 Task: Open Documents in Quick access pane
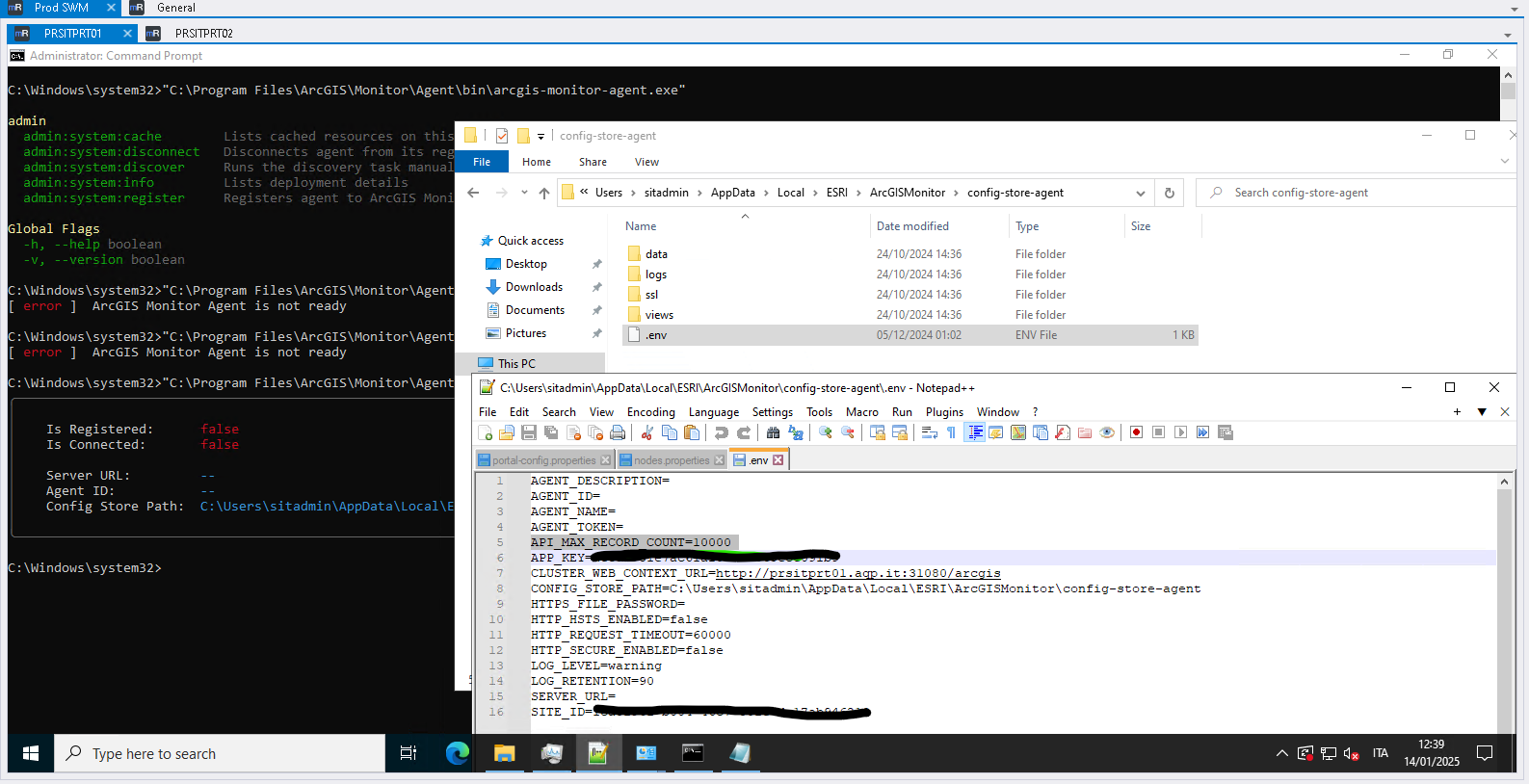click(535, 310)
